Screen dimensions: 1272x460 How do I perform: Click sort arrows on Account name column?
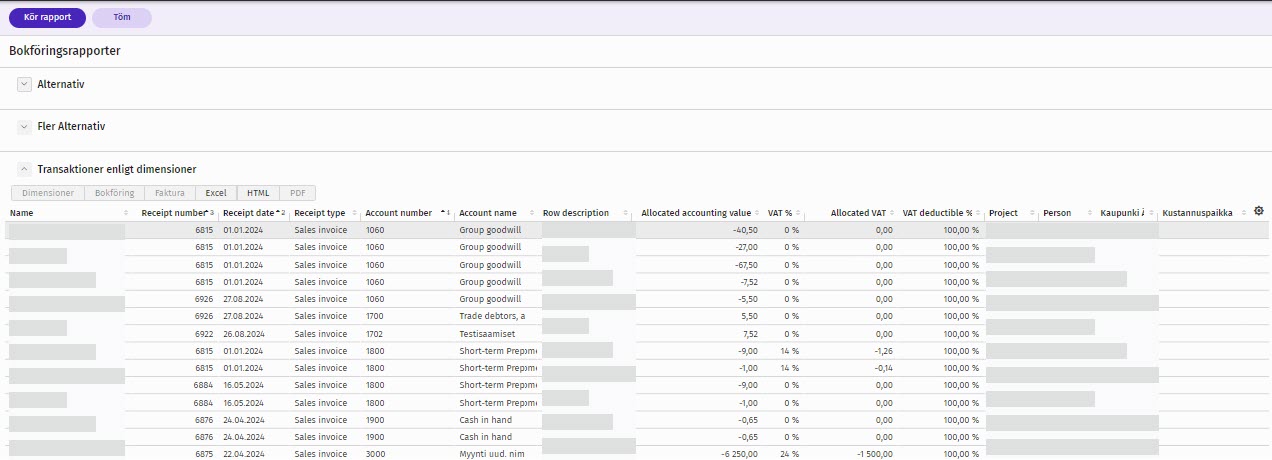(x=532, y=213)
